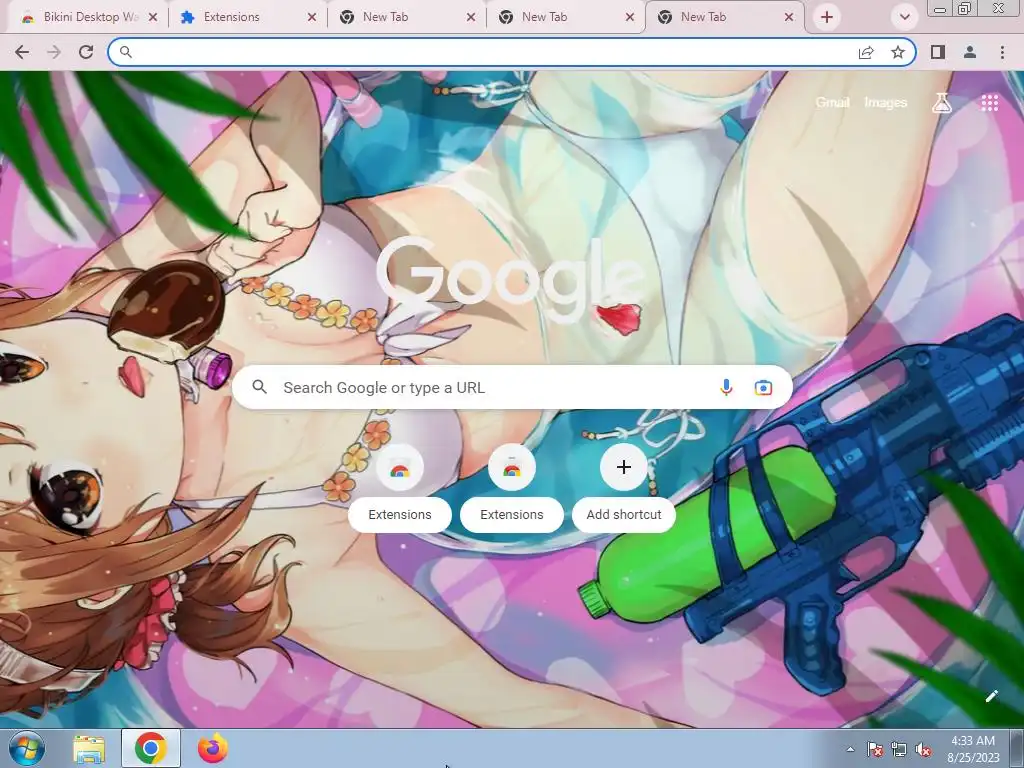Close the Extensions tab
The height and width of the screenshot is (768, 1024).
312,17
